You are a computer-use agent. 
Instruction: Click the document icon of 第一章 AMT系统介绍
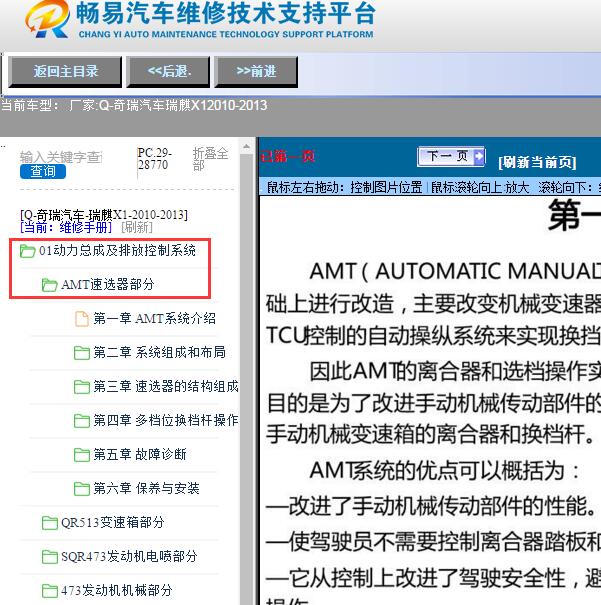coord(81,319)
